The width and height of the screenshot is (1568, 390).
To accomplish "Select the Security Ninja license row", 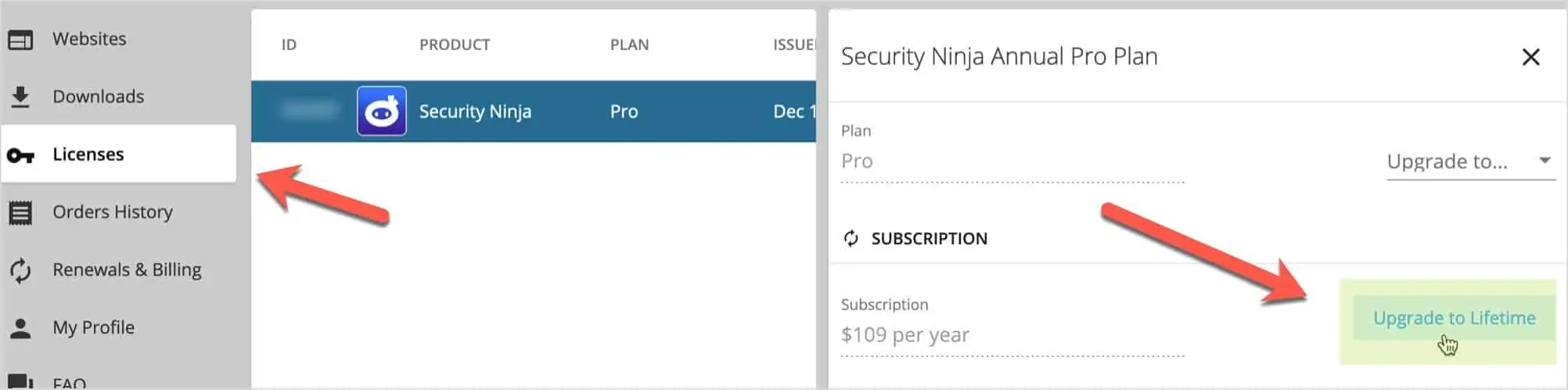I will click(x=534, y=111).
